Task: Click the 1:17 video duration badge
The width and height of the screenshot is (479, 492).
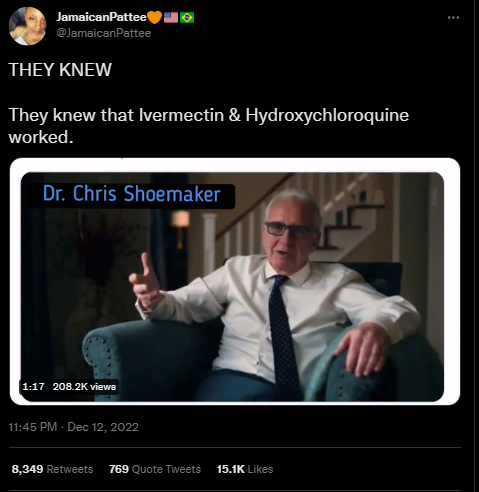Action: point(33,387)
